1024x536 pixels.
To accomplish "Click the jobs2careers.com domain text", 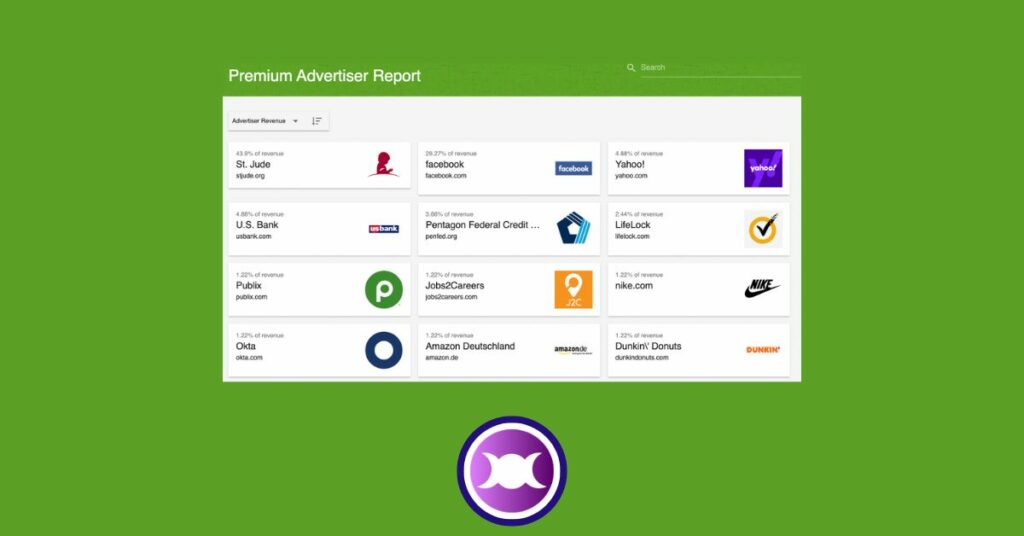I will click(x=451, y=297).
